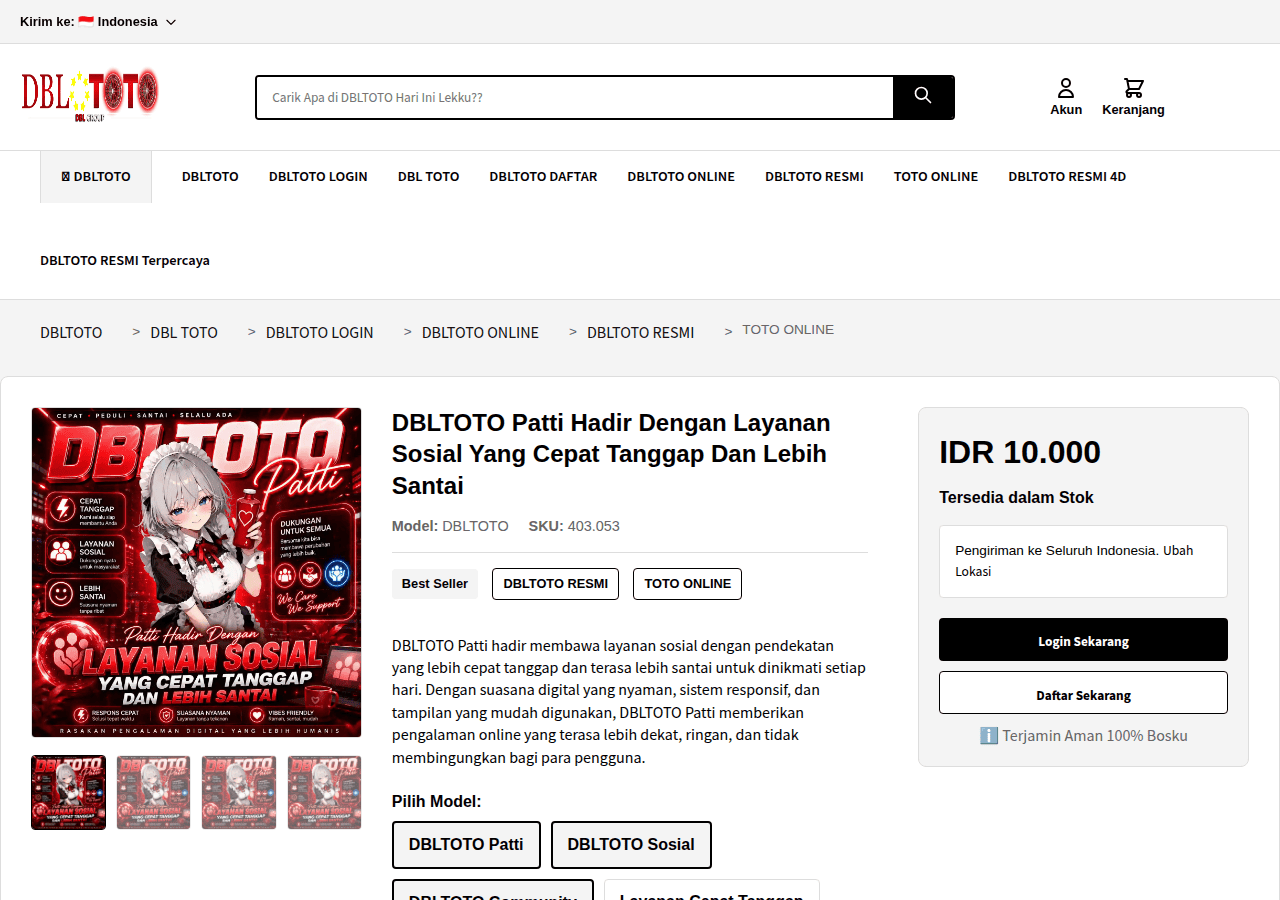Go to DBLTOTO RESMI breadcrumb link
1280x900 pixels.
coord(640,332)
